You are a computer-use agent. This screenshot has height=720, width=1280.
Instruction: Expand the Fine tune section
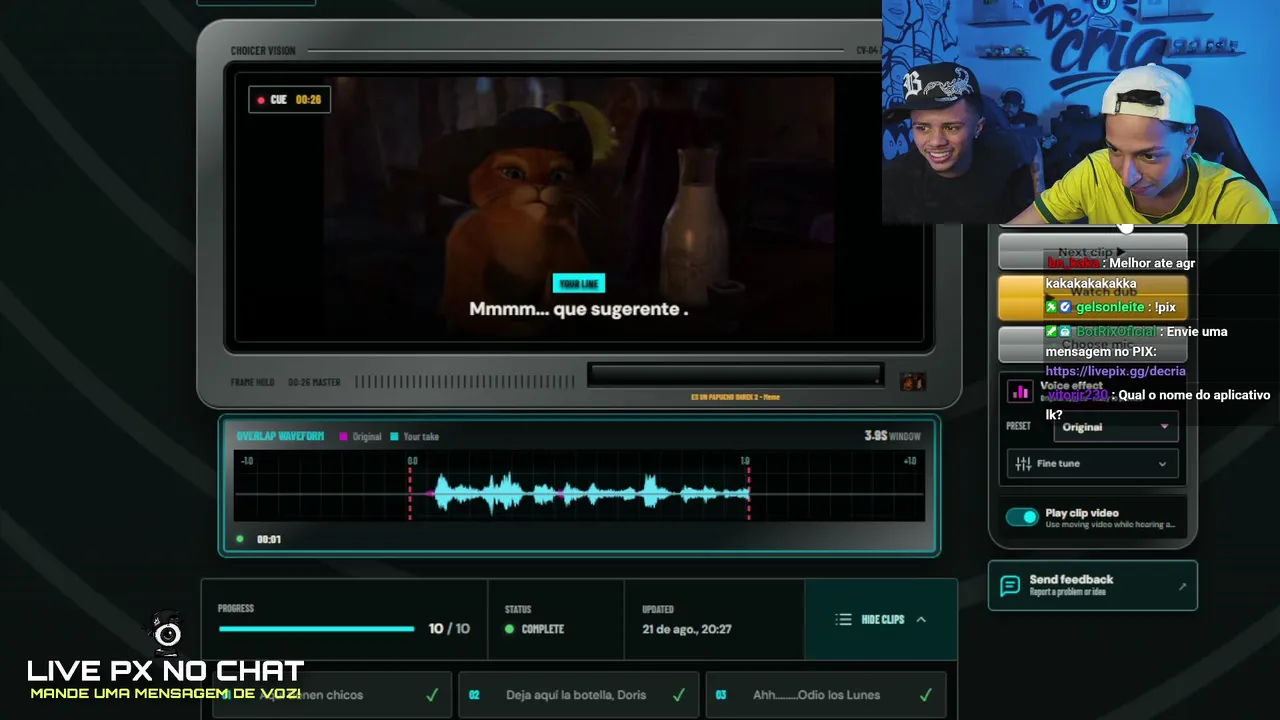(1092, 464)
